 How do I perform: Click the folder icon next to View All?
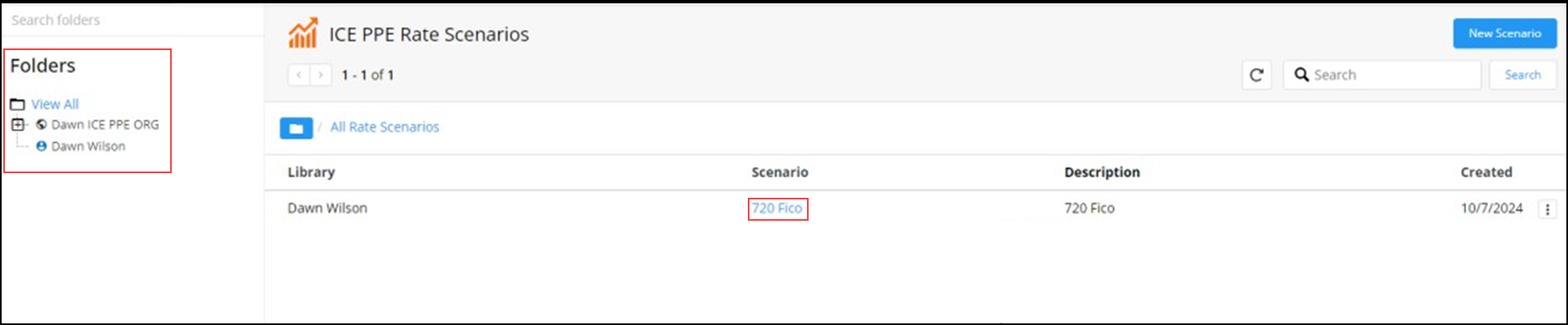point(17,104)
